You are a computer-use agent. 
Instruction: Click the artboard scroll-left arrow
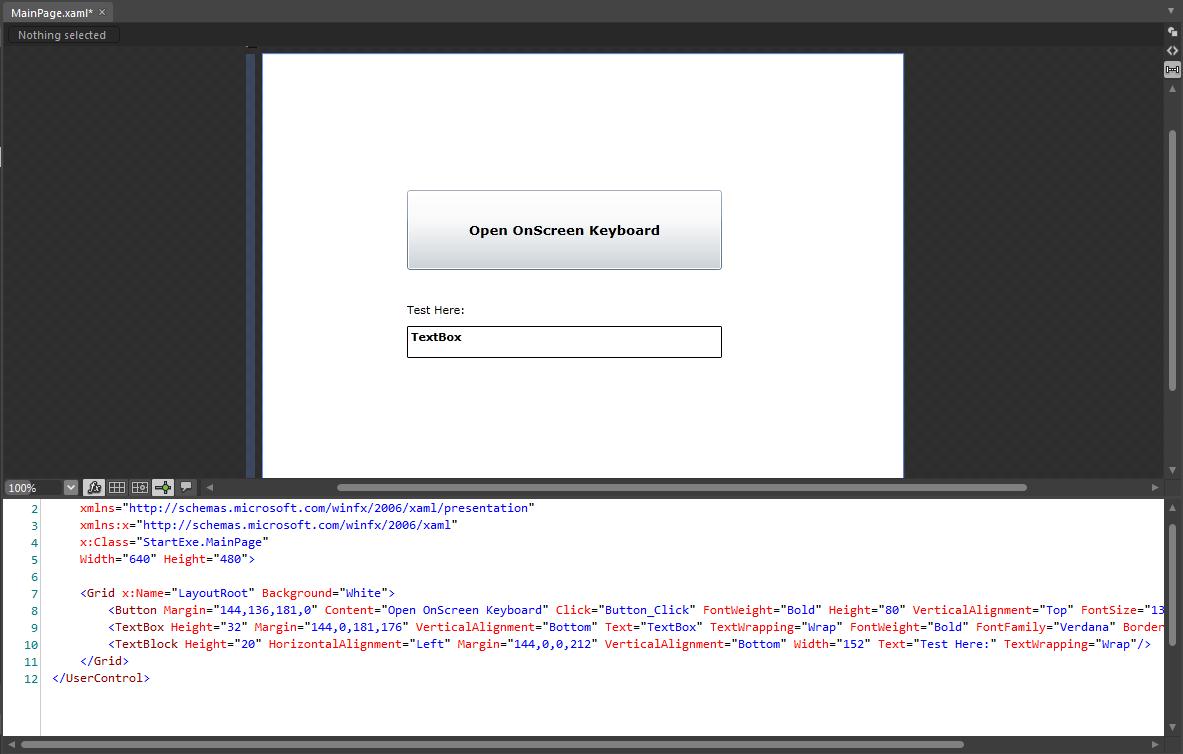pyautogui.click(x=210, y=487)
